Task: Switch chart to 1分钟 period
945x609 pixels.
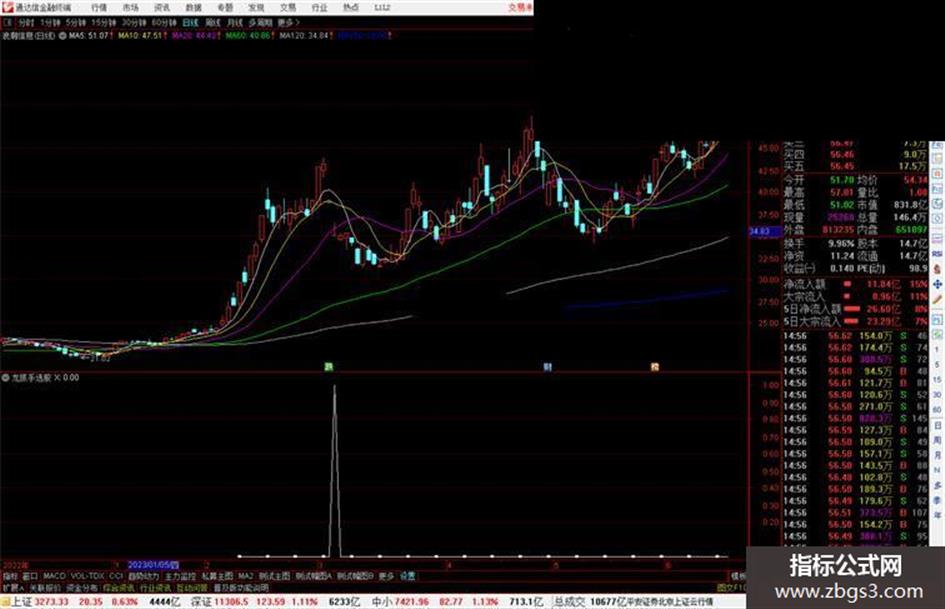Action: pyautogui.click(x=50, y=22)
